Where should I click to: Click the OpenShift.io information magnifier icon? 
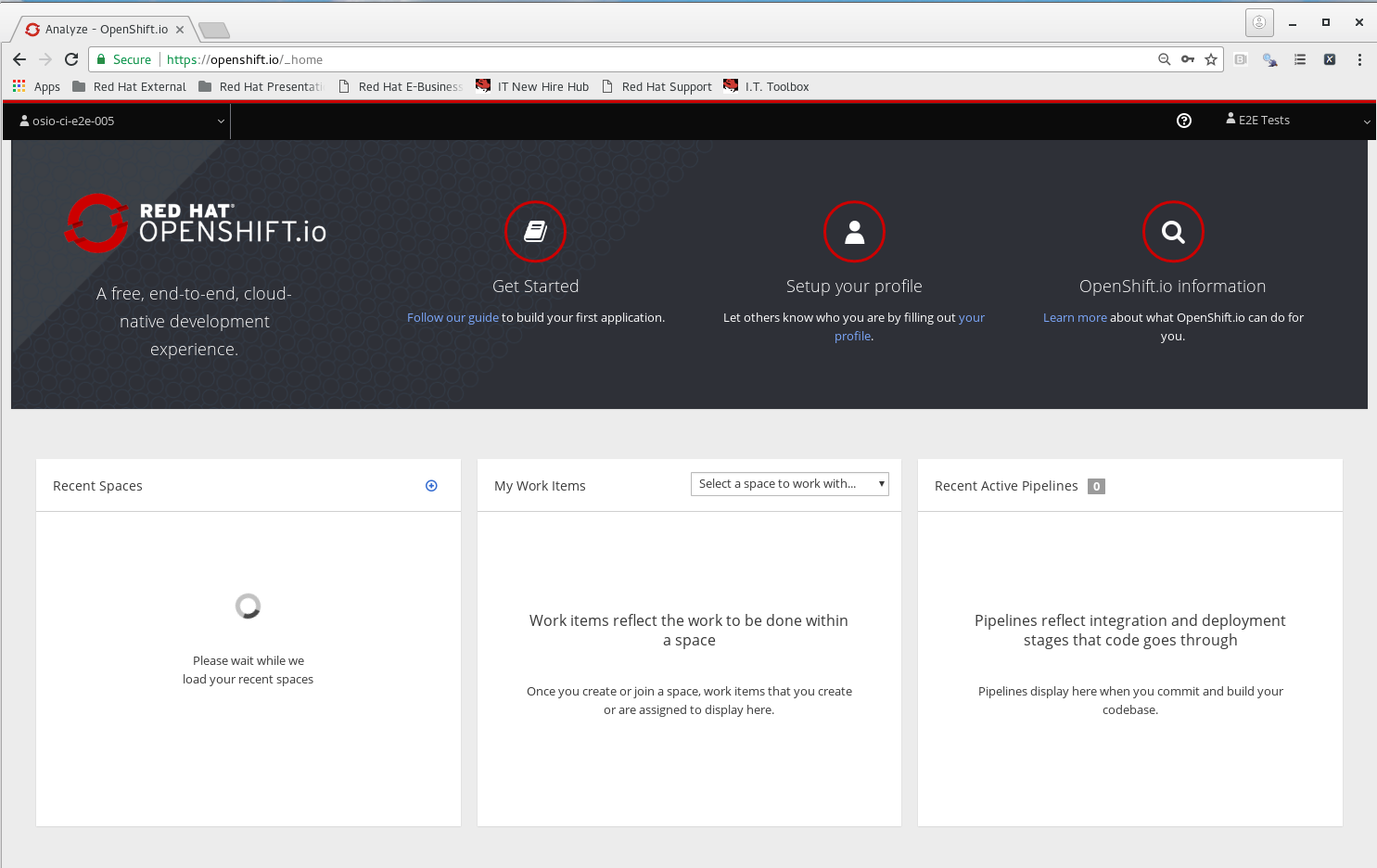pyautogui.click(x=1172, y=232)
